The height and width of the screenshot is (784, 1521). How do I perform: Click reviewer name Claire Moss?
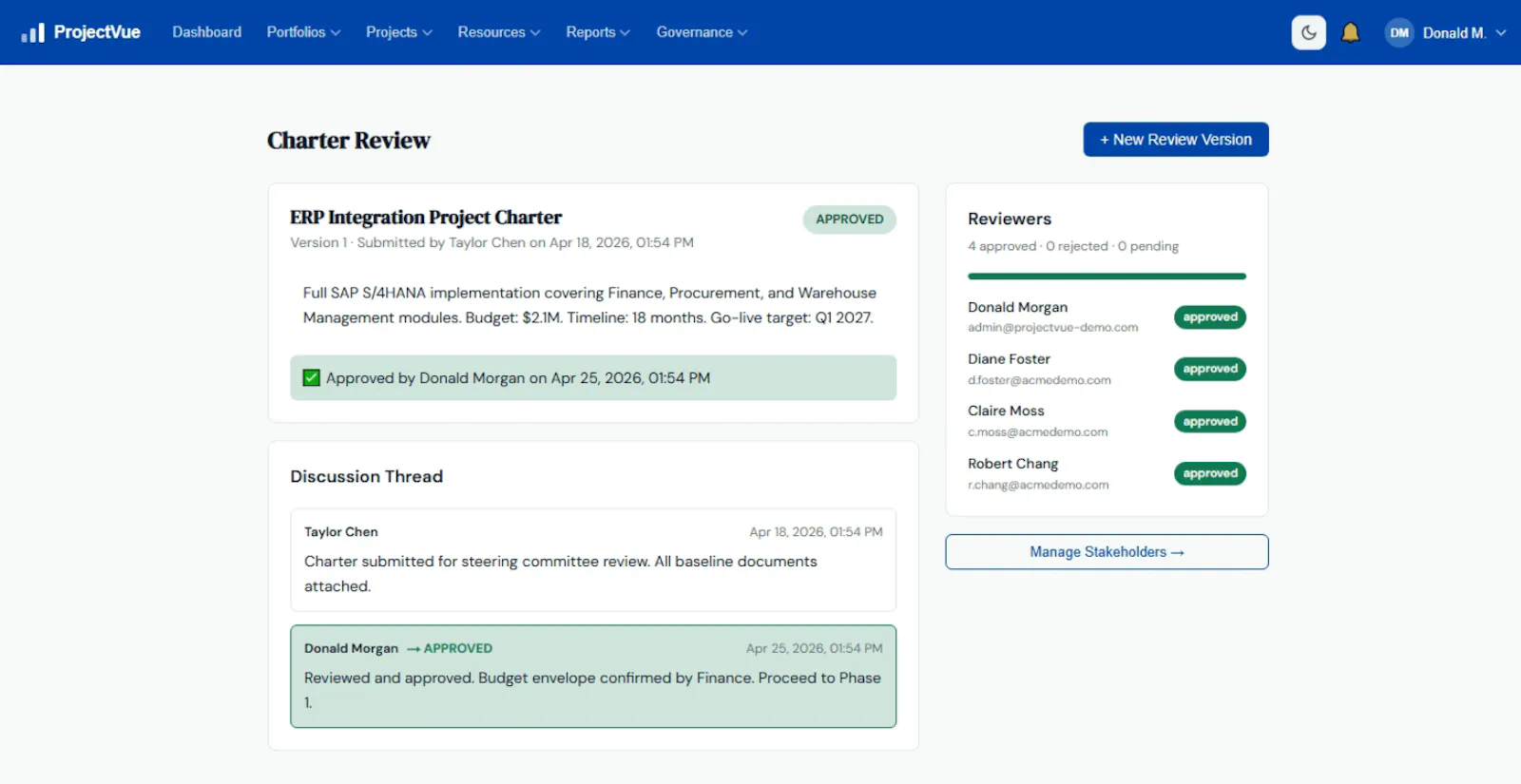pos(1006,411)
